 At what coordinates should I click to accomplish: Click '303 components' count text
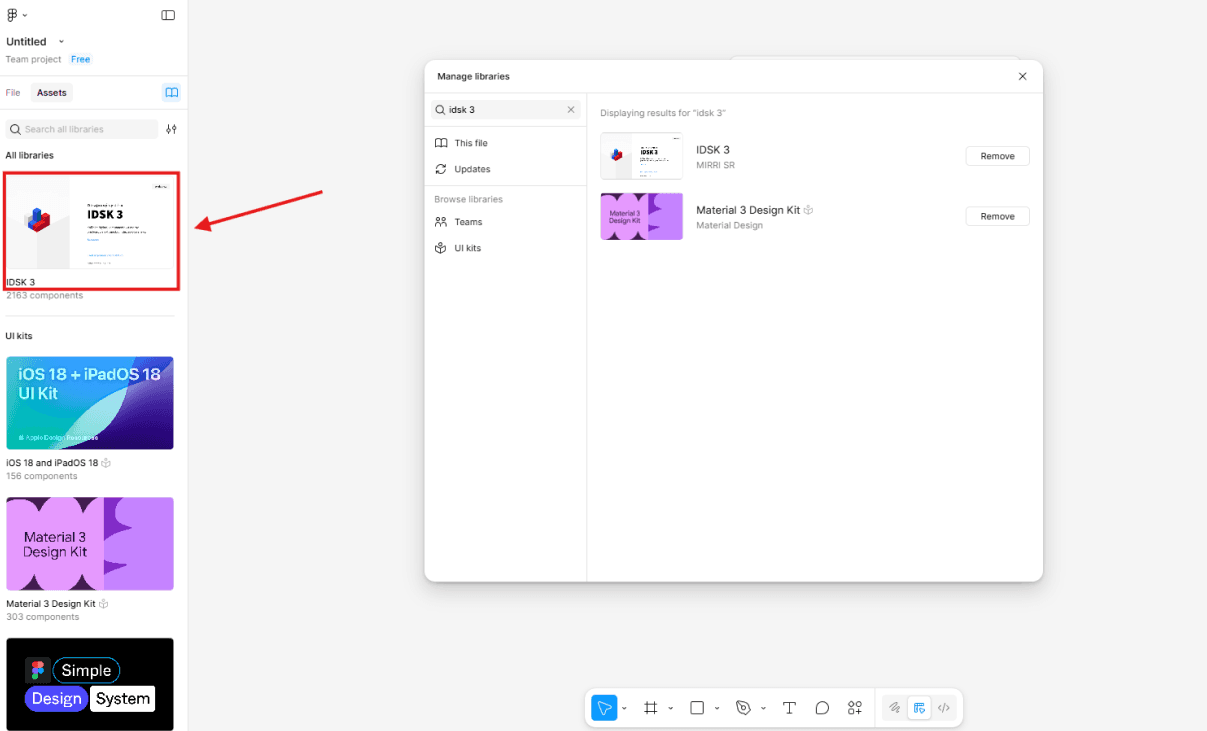42,617
